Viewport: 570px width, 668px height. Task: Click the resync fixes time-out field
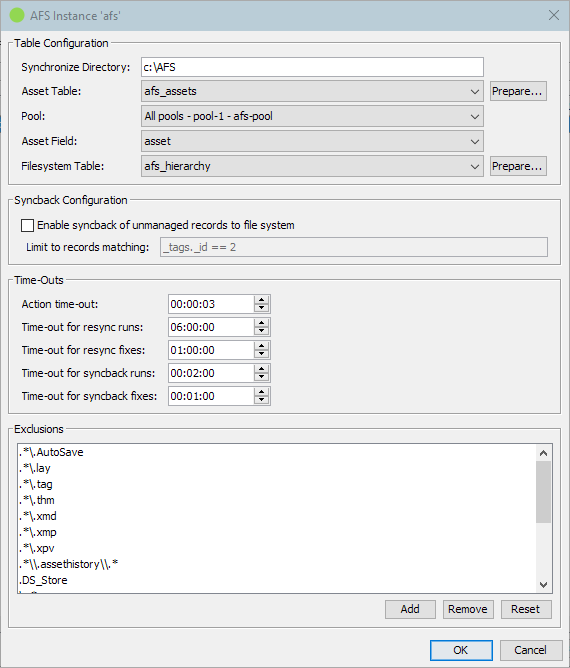pos(211,350)
